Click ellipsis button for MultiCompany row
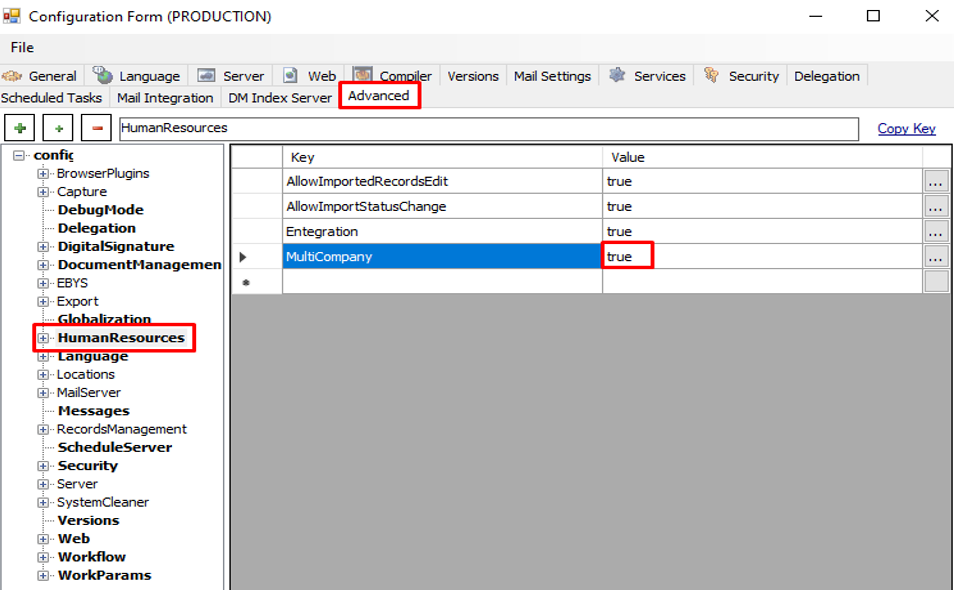 [x=936, y=257]
